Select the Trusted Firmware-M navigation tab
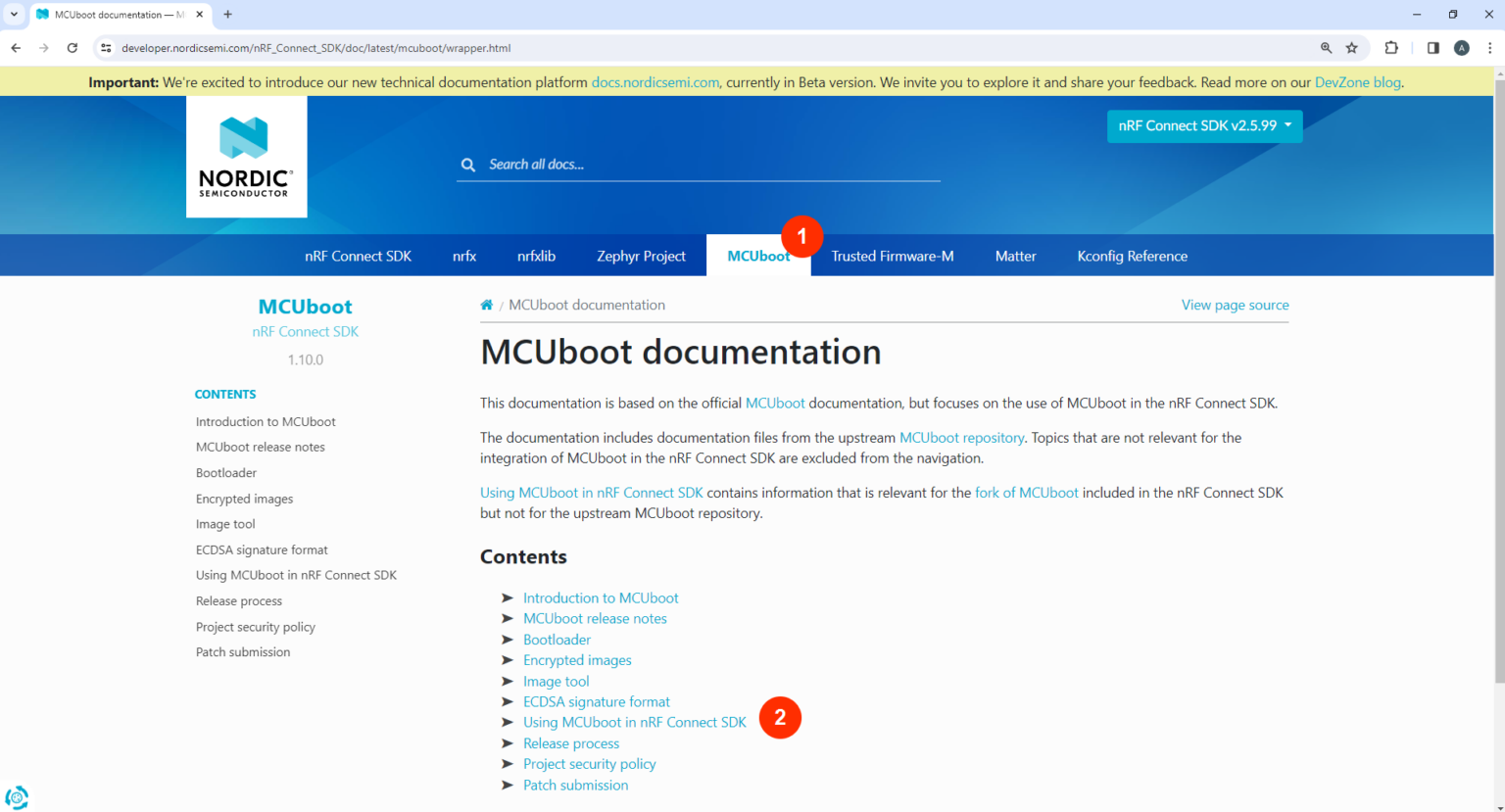This screenshot has height=812, width=1505. click(x=892, y=256)
